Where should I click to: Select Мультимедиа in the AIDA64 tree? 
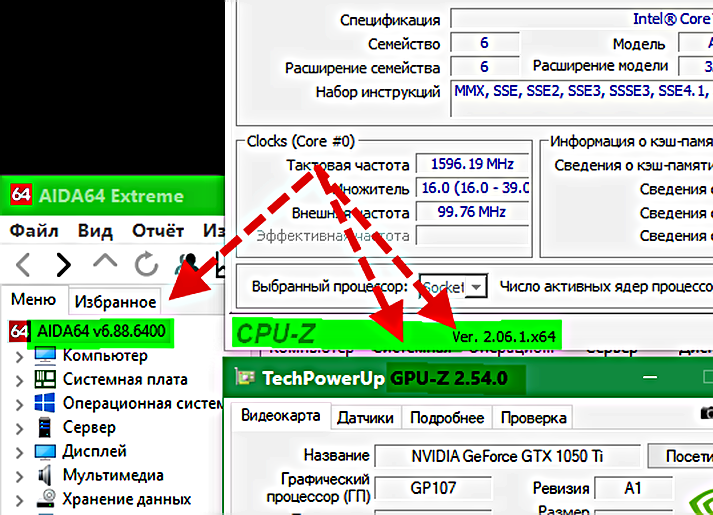(113, 475)
